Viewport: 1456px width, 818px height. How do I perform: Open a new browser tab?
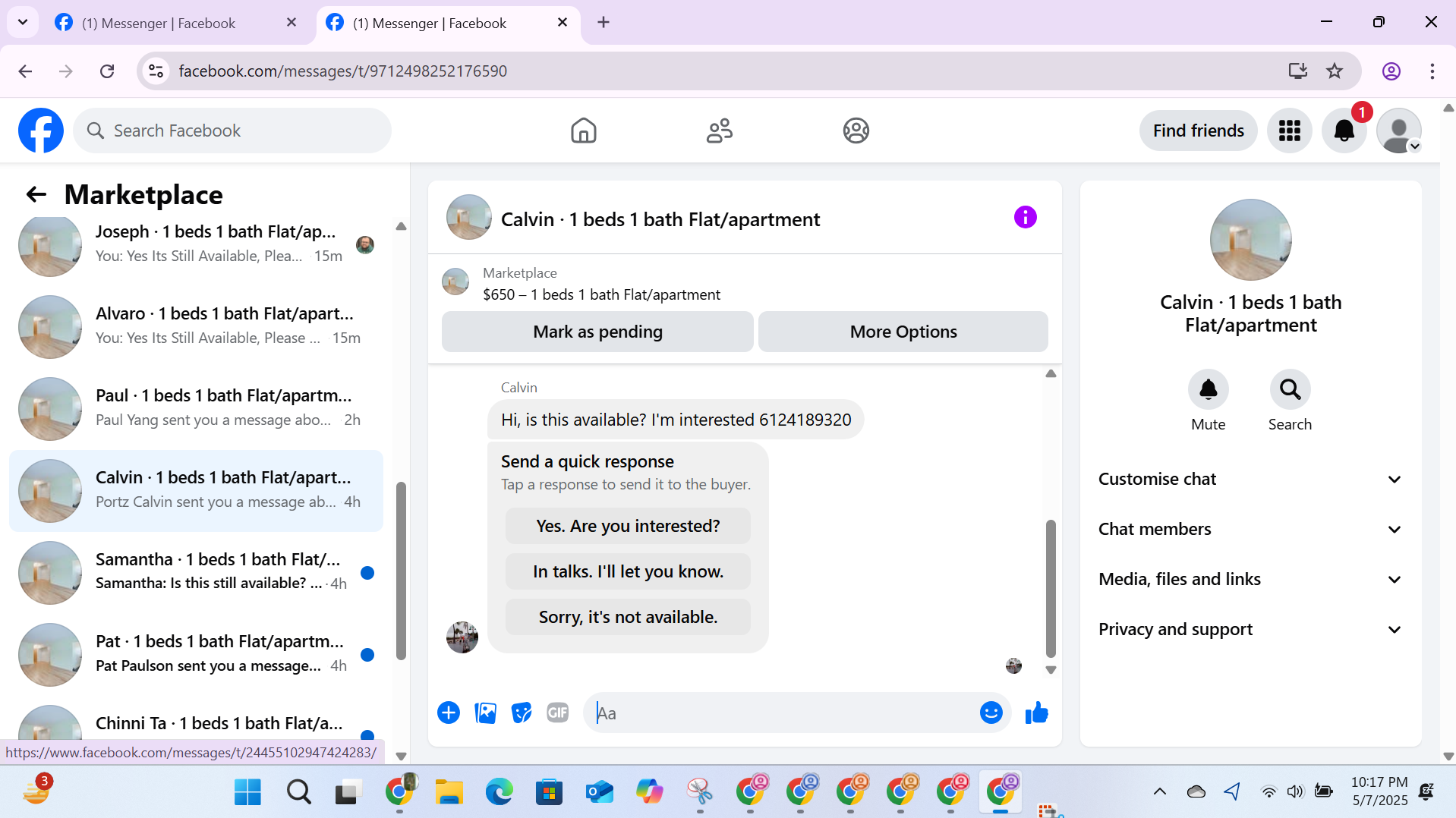point(604,23)
